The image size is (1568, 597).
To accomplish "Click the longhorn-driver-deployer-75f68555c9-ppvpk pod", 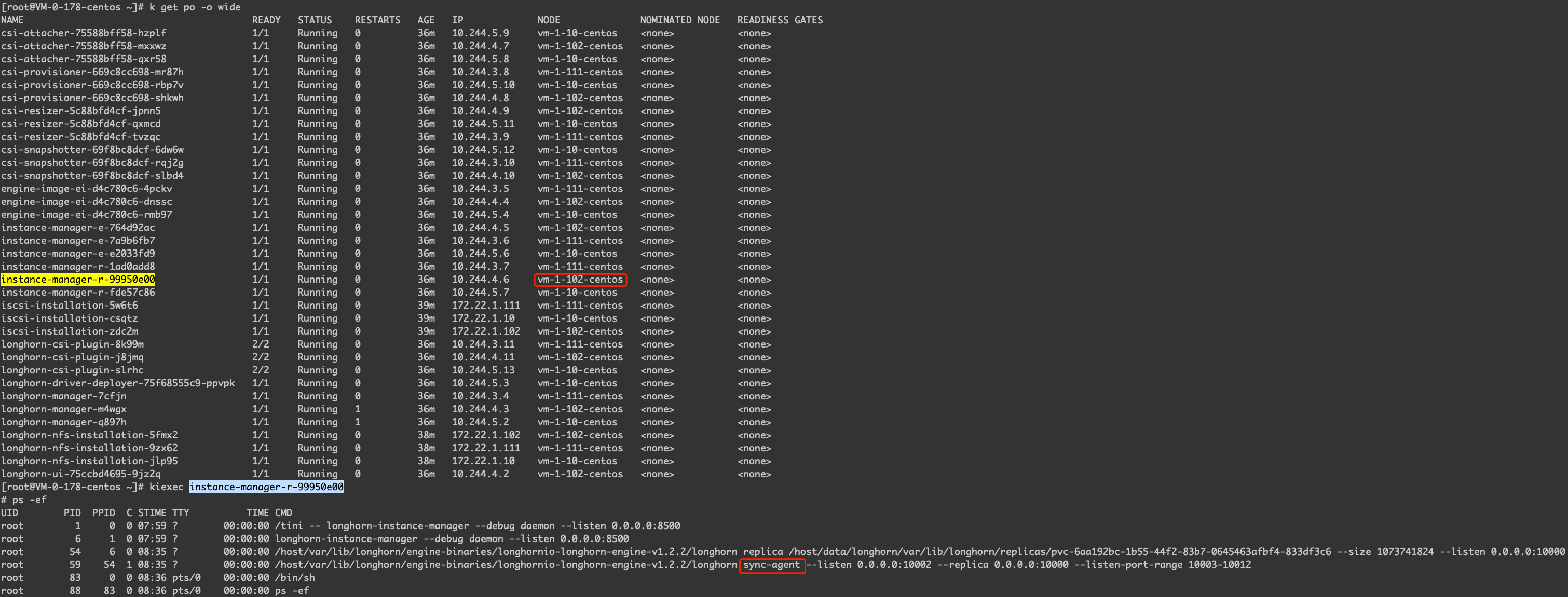I will (x=118, y=383).
